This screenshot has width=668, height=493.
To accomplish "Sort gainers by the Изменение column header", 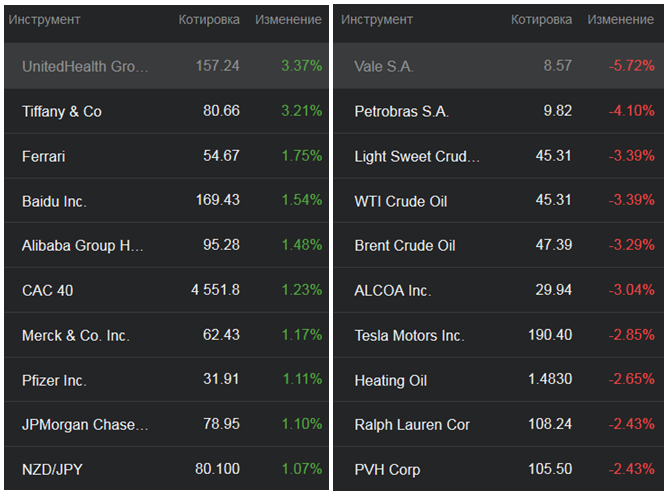I will tap(288, 20).
